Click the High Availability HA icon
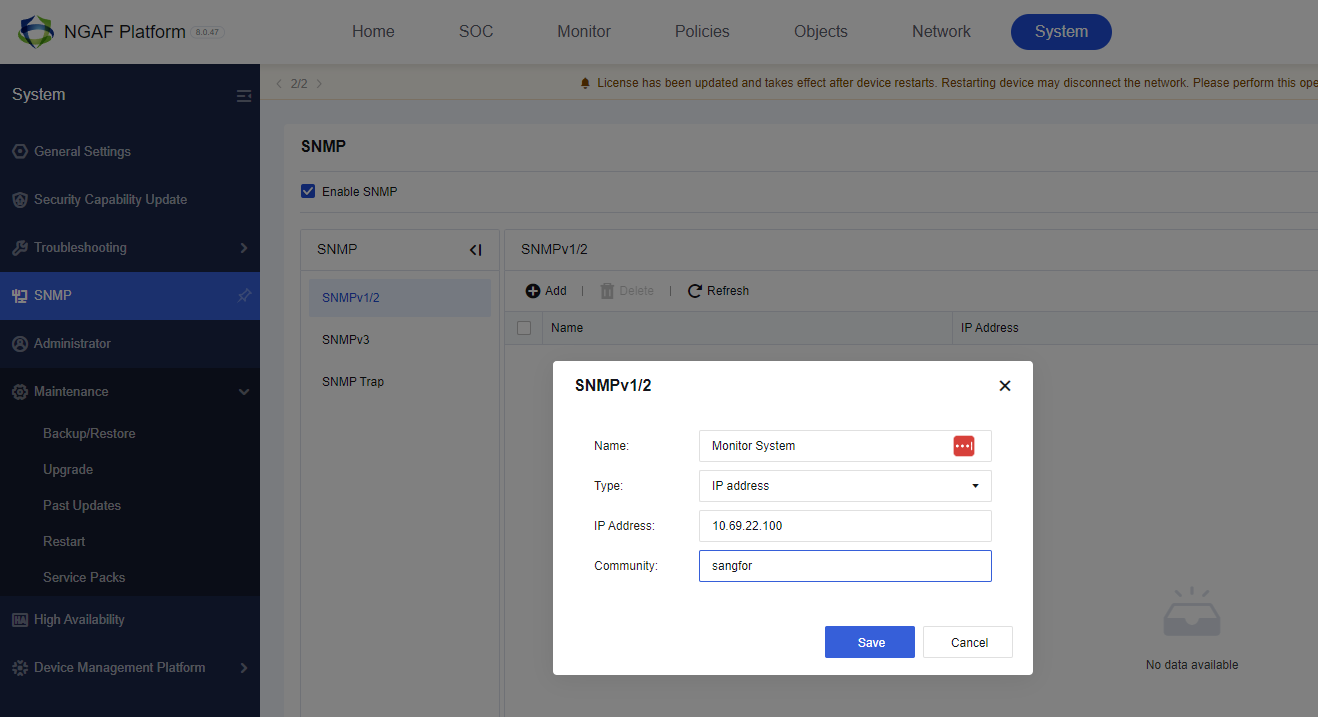Viewport: 1318px width, 717px height. click(20, 620)
